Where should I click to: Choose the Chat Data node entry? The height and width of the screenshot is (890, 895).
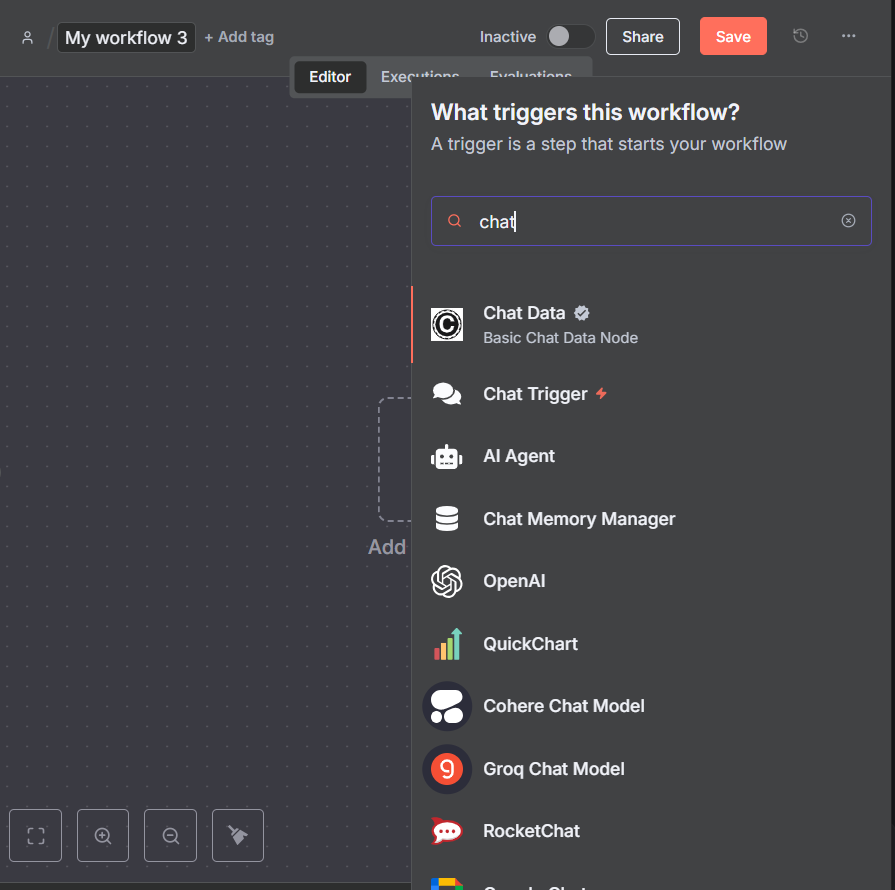click(x=653, y=324)
